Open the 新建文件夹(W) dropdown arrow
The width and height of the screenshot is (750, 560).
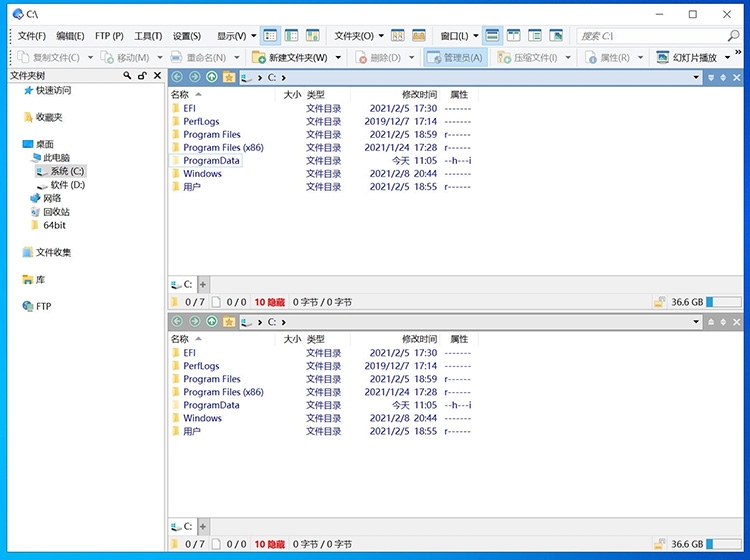pyautogui.click(x=339, y=57)
